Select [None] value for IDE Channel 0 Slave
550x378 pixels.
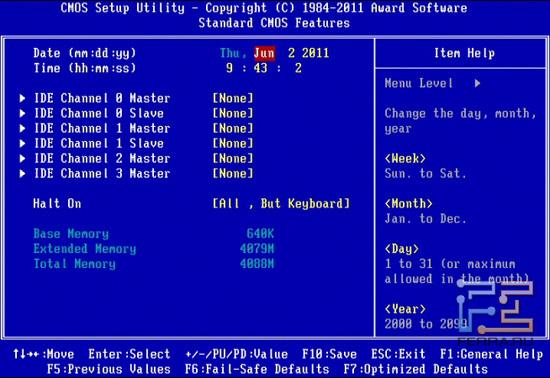233,113
